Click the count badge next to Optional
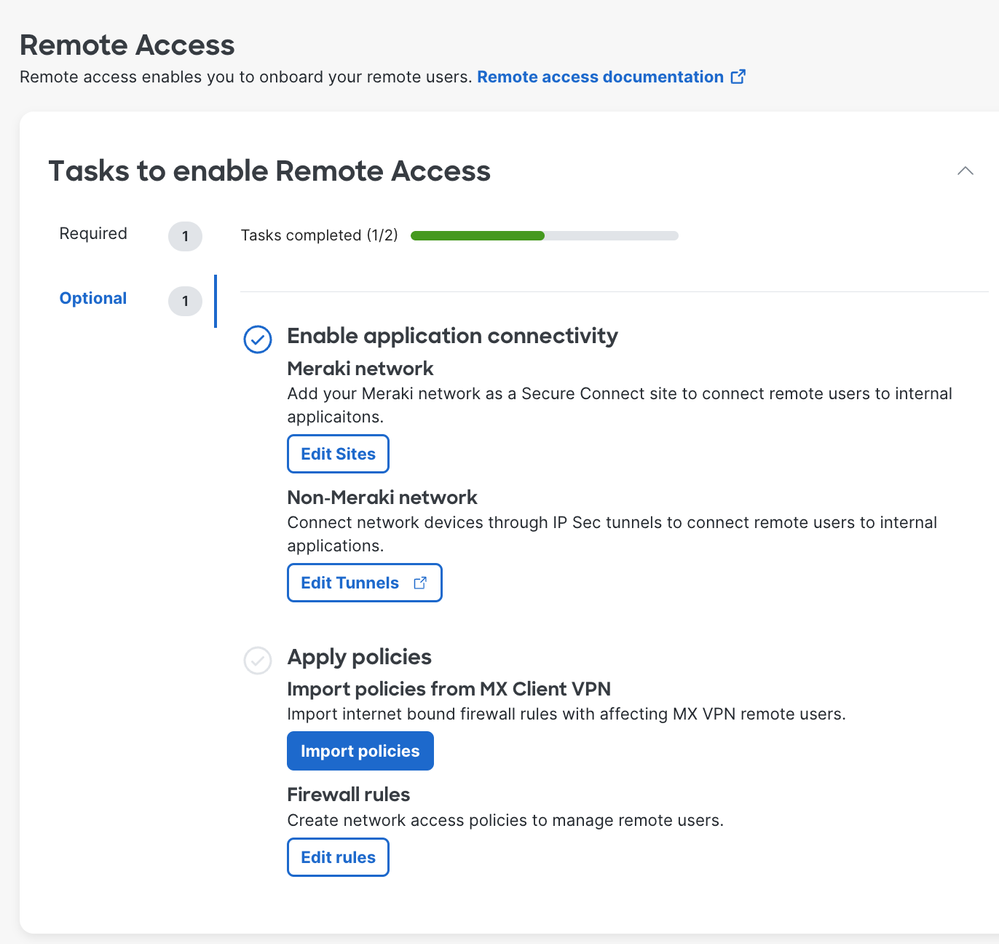Image resolution: width=999 pixels, height=944 pixels. point(185,301)
